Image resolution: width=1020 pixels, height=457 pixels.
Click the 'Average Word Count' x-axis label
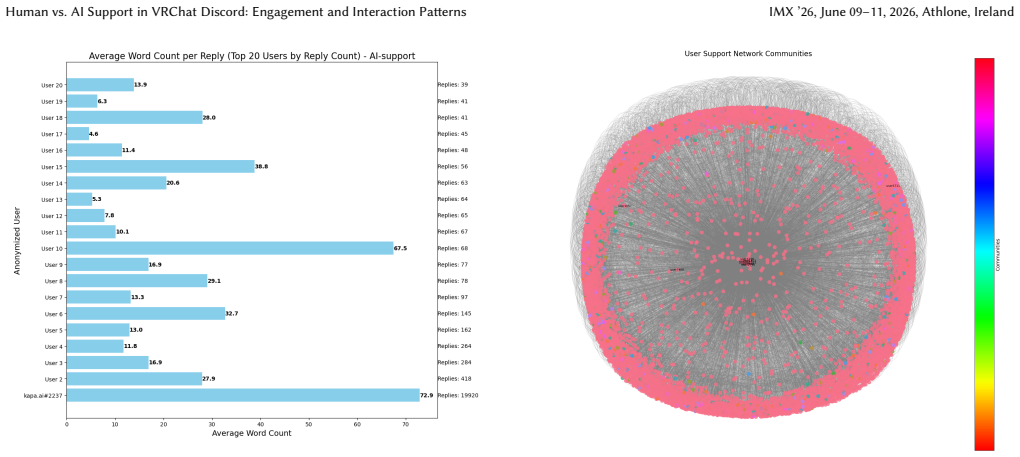(x=252, y=433)
